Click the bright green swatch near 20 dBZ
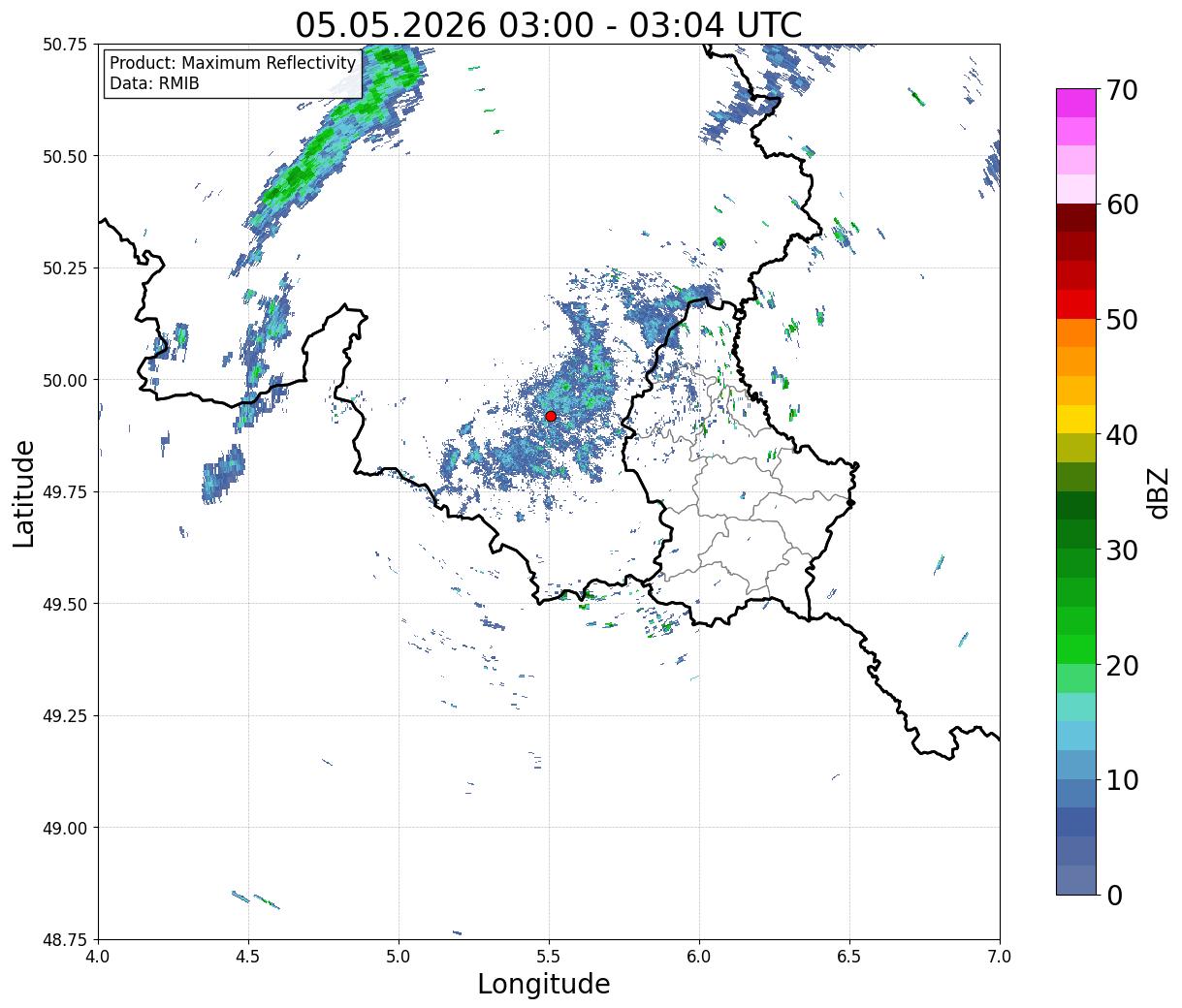Screen dimensions: 1182x1008 coord(1076,649)
